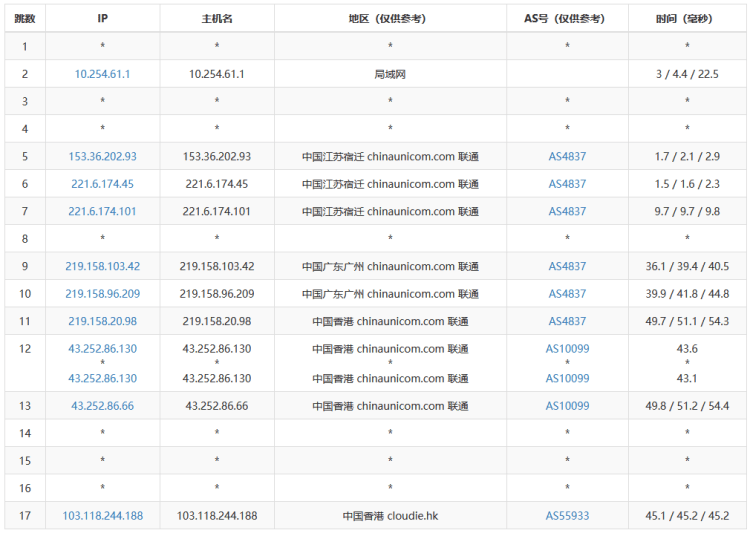Click the 时间 (毫秒) column header
This screenshot has height=533, width=750.
click(687, 19)
